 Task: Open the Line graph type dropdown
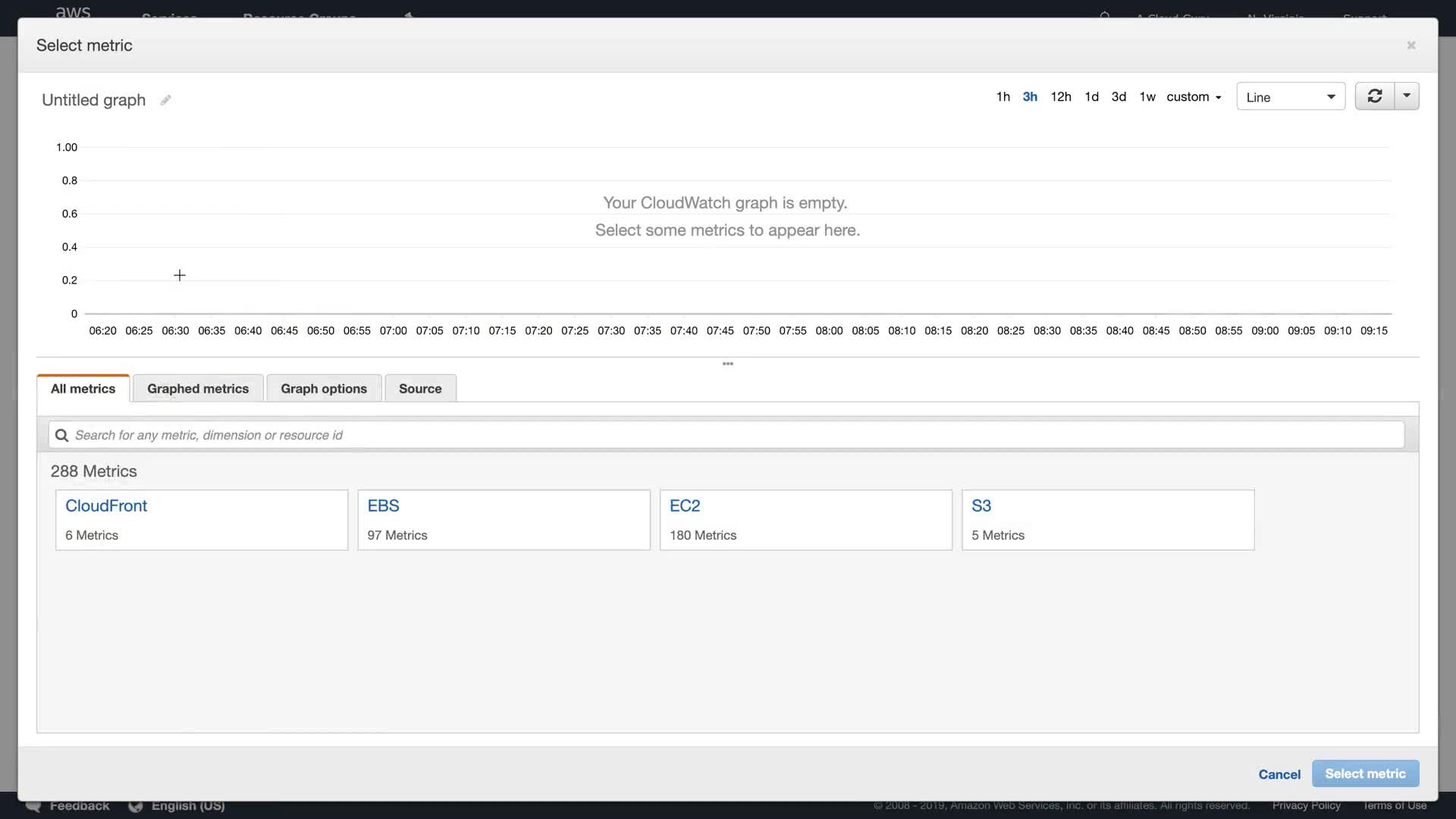[1290, 97]
